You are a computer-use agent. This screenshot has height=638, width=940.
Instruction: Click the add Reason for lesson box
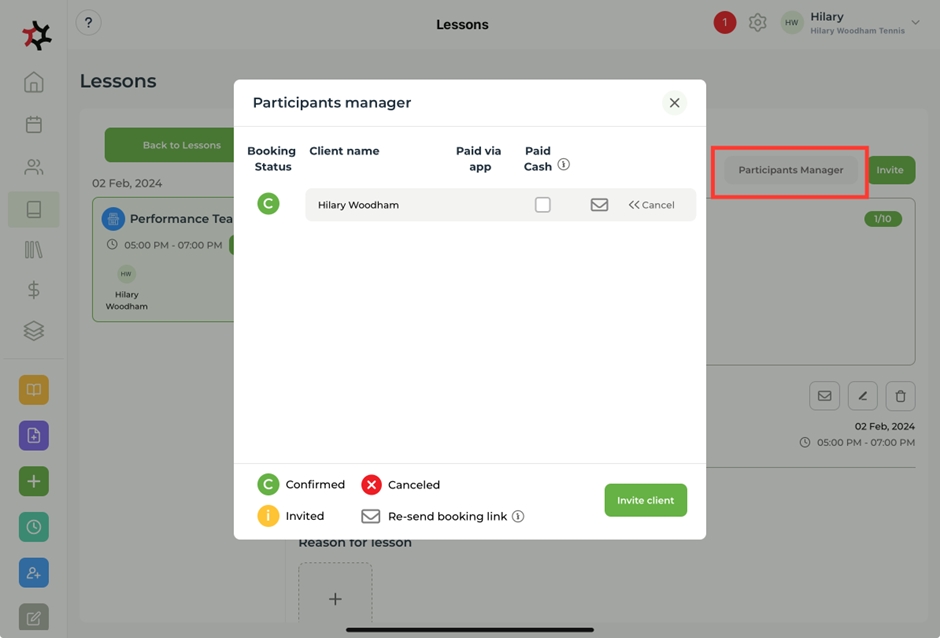[x=335, y=598]
